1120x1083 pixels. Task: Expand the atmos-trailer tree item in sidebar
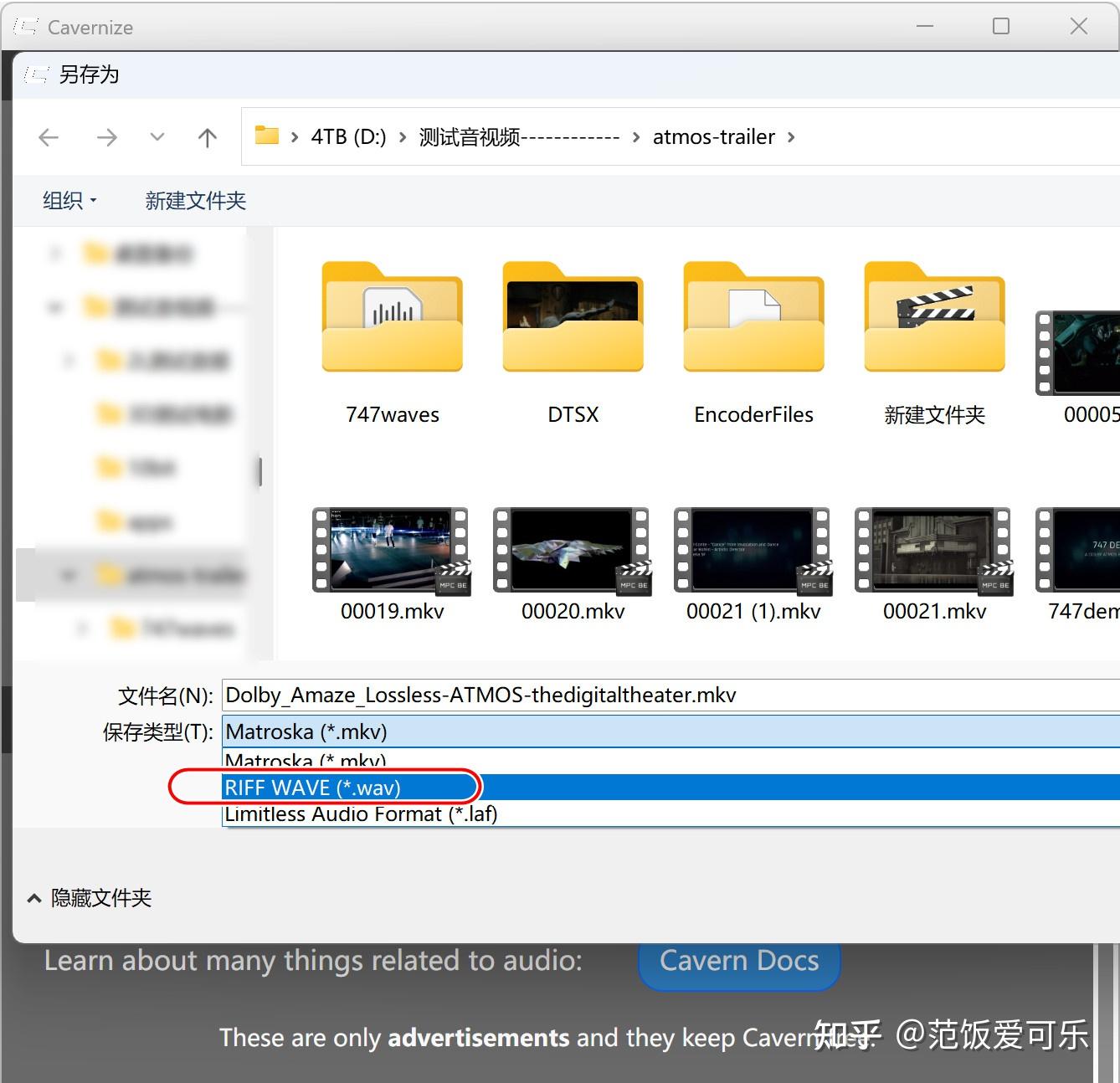[69, 575]
